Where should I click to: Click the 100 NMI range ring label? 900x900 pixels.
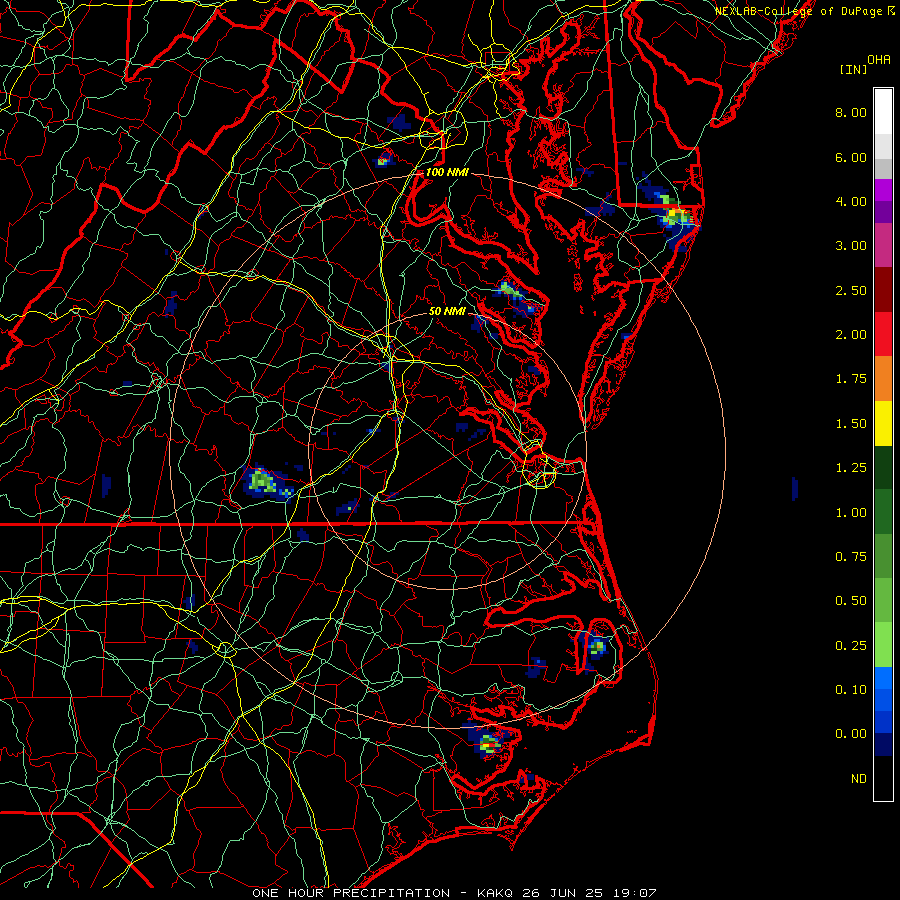(x=447, y=172)
